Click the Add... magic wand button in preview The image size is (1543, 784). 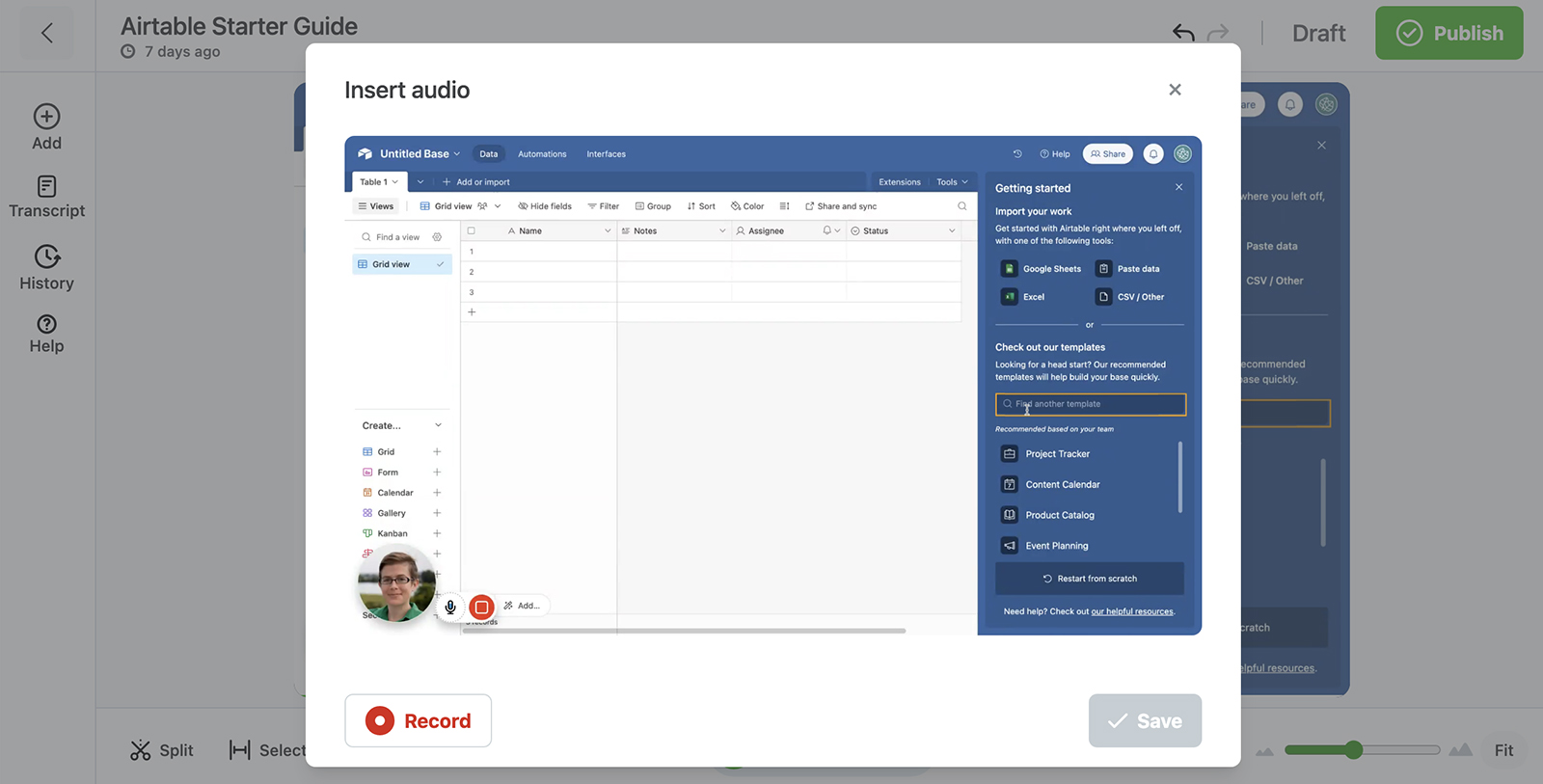(522, 606)
